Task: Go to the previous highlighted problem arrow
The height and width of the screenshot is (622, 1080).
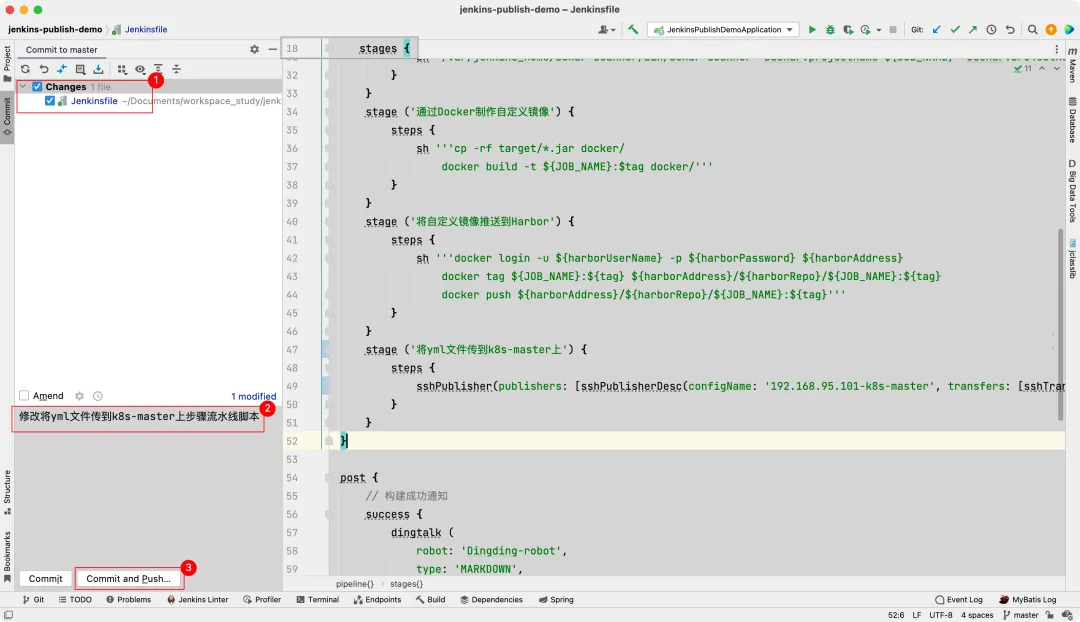Action: (x=1042, y=69)
